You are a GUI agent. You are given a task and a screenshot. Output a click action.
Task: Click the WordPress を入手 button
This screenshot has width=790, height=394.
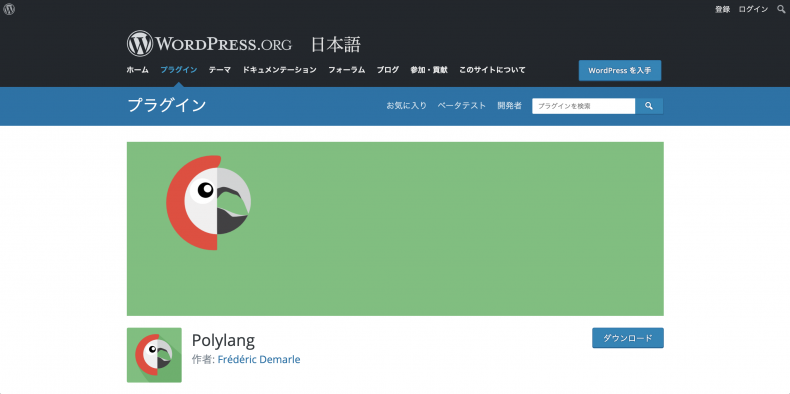point(620,71)
